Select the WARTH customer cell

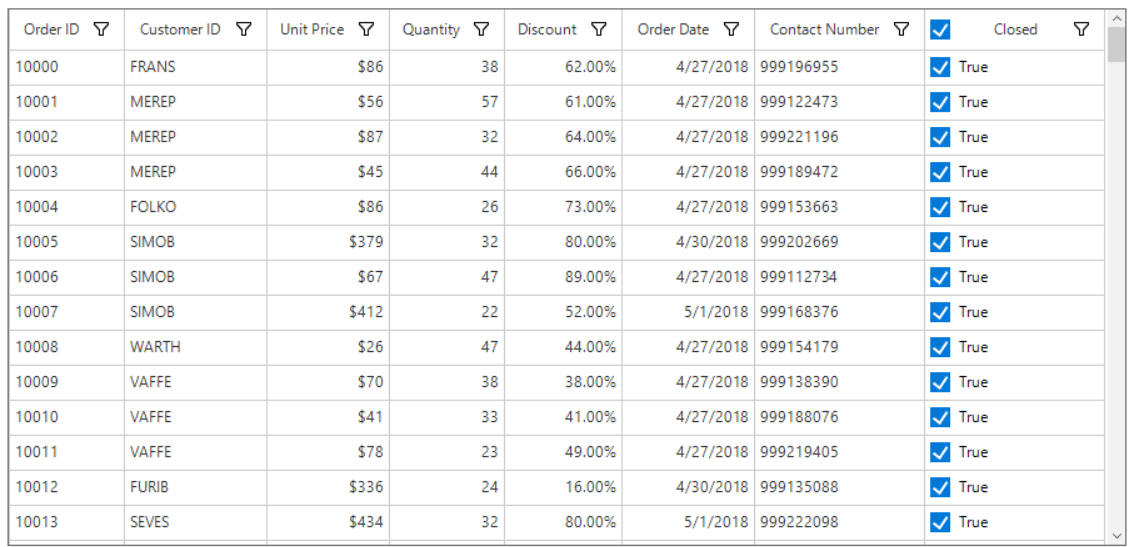click(195, 347)
